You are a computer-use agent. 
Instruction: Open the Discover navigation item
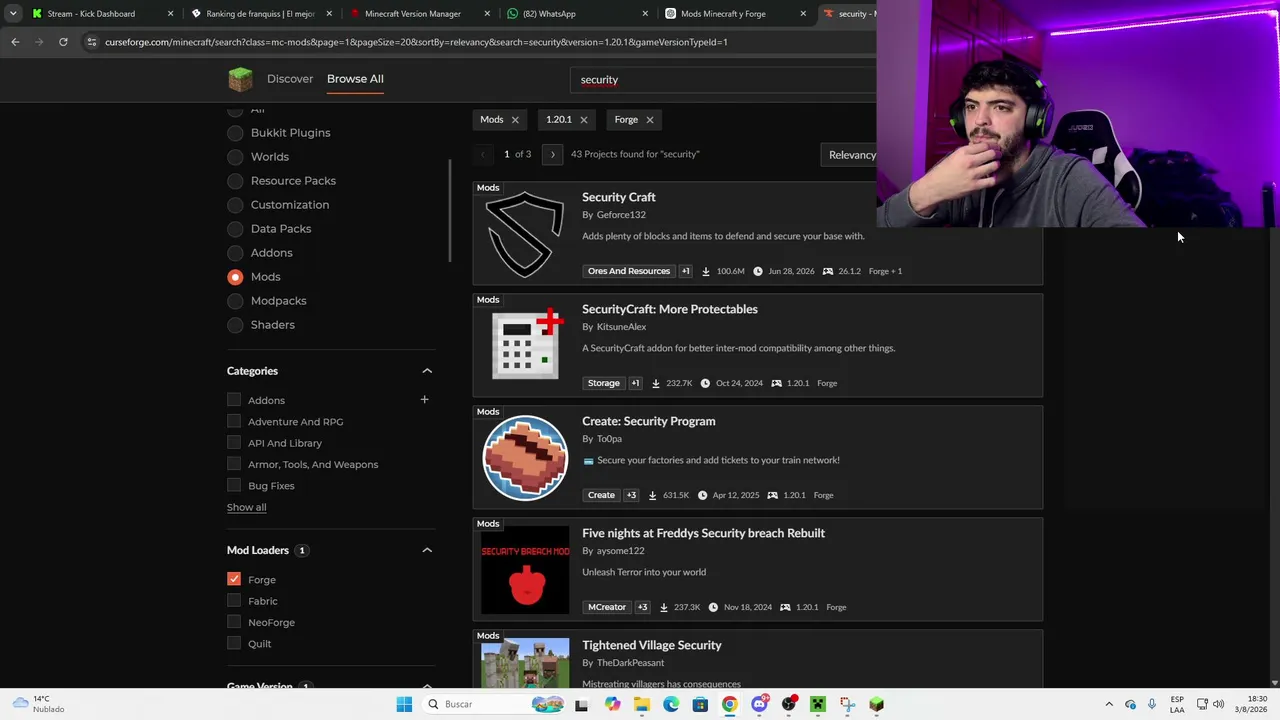pyautogui.click(x=290, y=79)
